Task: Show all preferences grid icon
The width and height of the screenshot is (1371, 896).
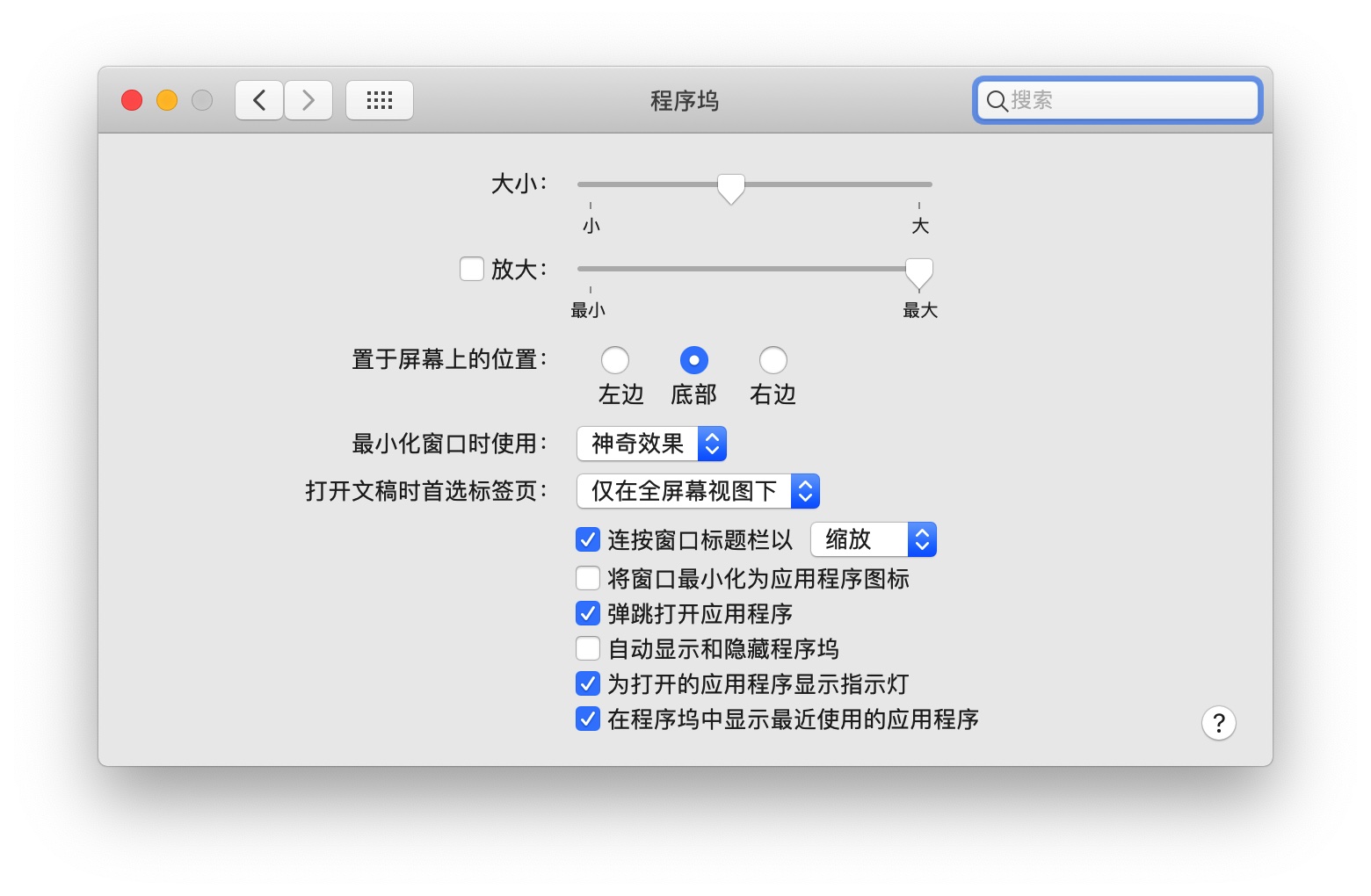Action: pyautogui.click(x=379, y=100)
